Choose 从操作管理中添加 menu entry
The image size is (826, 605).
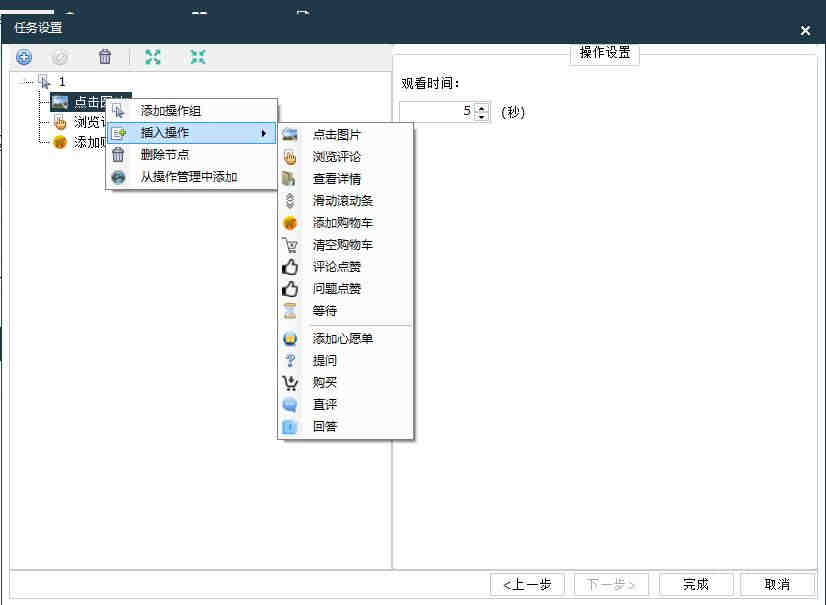[x=192, y=177]
